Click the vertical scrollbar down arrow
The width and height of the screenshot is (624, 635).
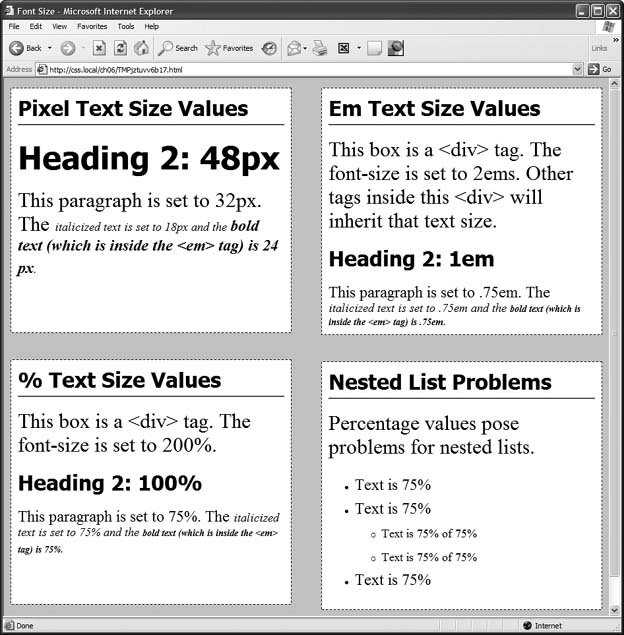point(614,607)
